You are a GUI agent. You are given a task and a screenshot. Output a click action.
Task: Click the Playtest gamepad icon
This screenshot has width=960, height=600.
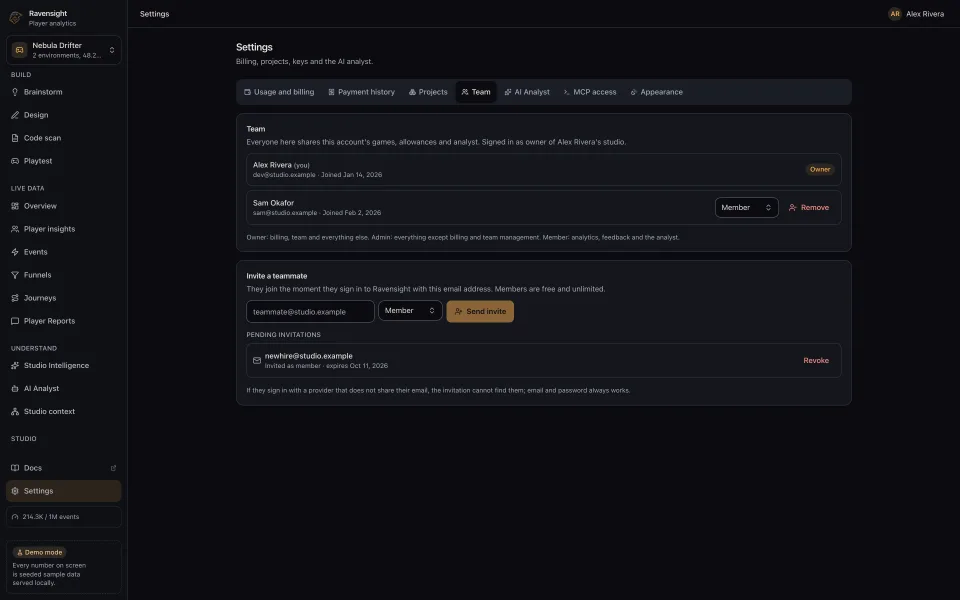tap(15, 161)
